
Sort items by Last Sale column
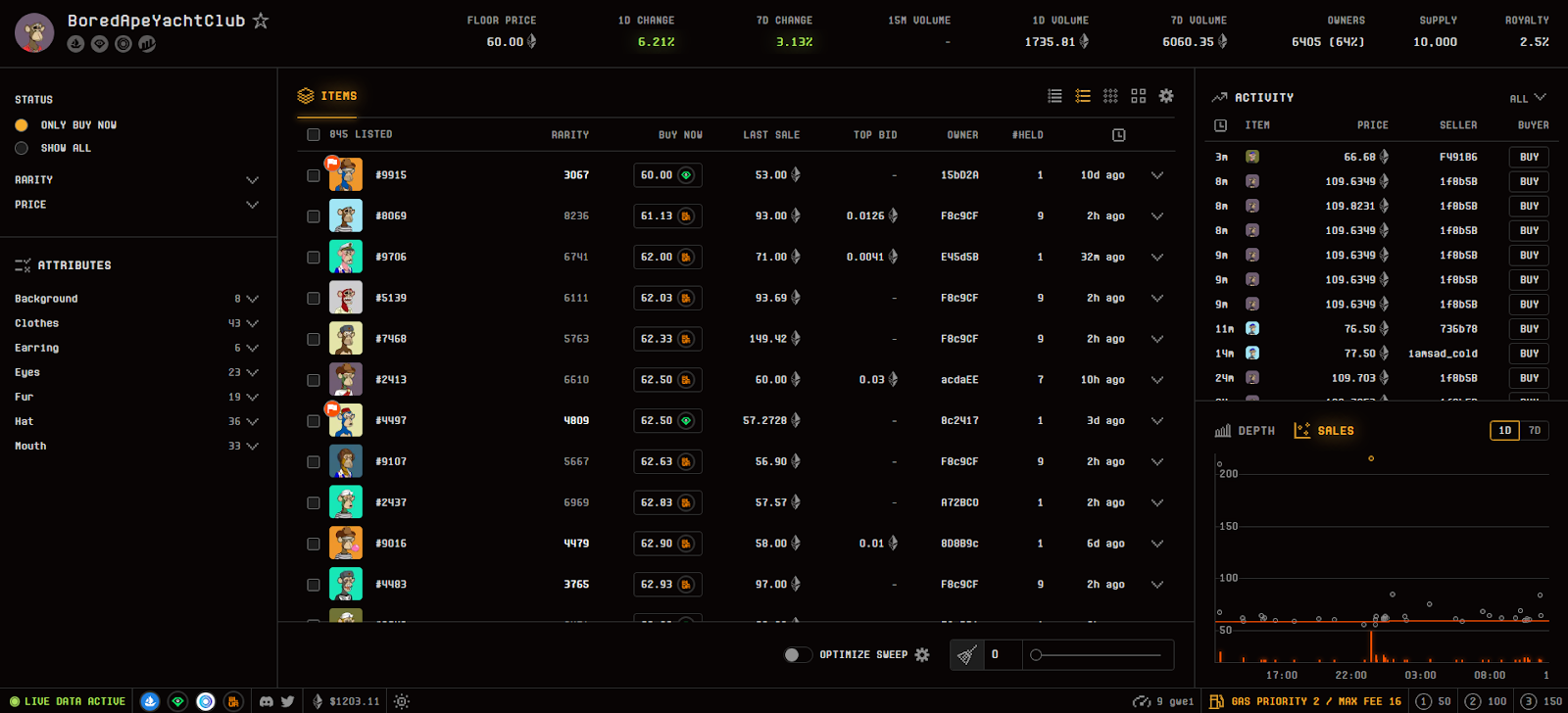(771, 135)
